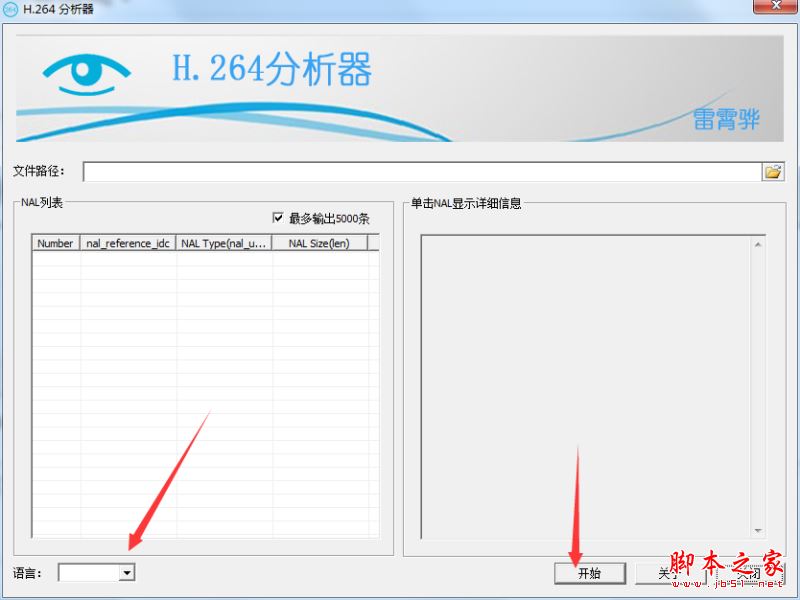The image size is (800, 600).
Task: Sort by the Number column header
Action: (56, 243)
